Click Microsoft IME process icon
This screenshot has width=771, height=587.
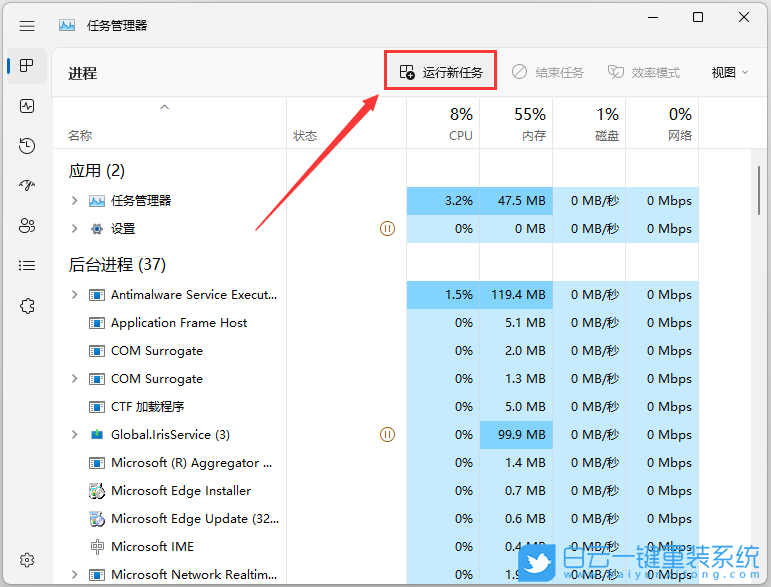pos(97,547)
